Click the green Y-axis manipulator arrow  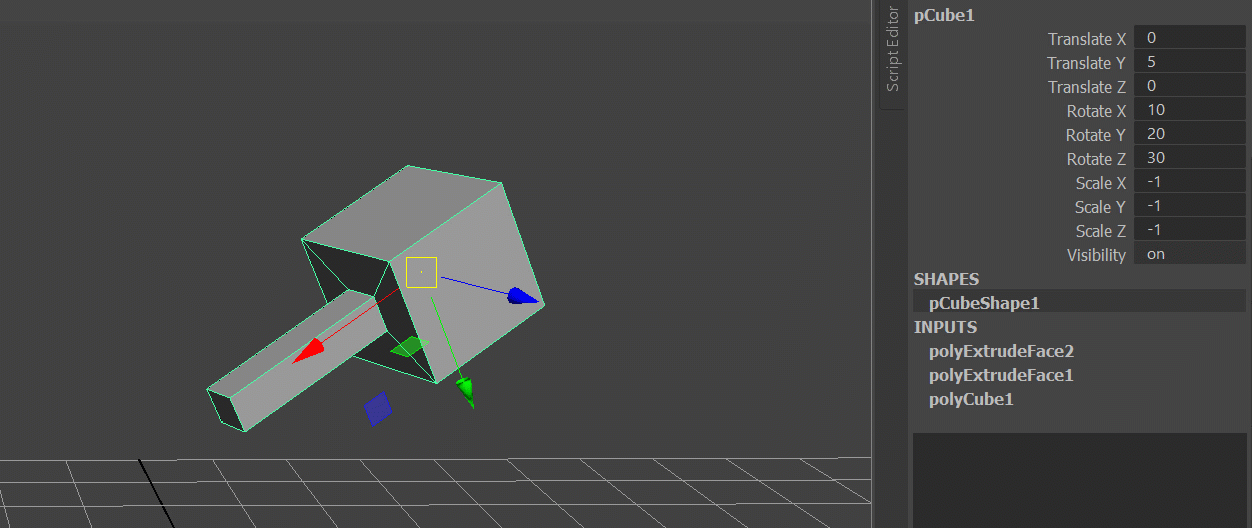(x=465, y=391)
